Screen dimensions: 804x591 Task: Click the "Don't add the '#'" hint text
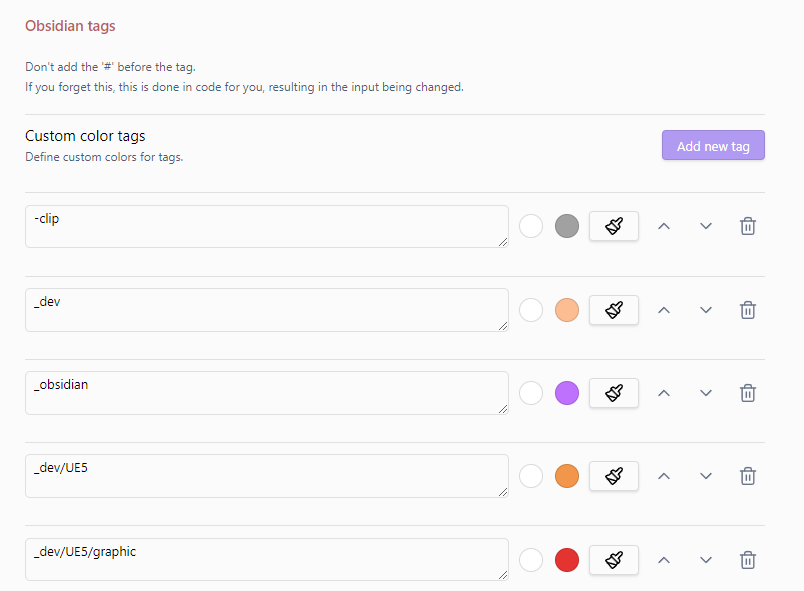110,67
